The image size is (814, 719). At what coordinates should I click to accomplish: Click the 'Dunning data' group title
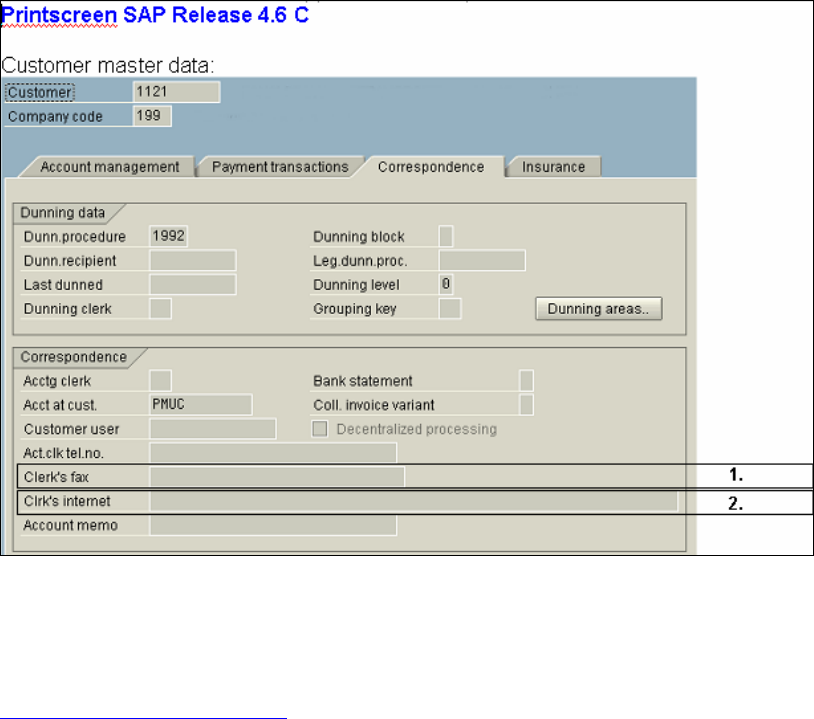pos(62,212)
